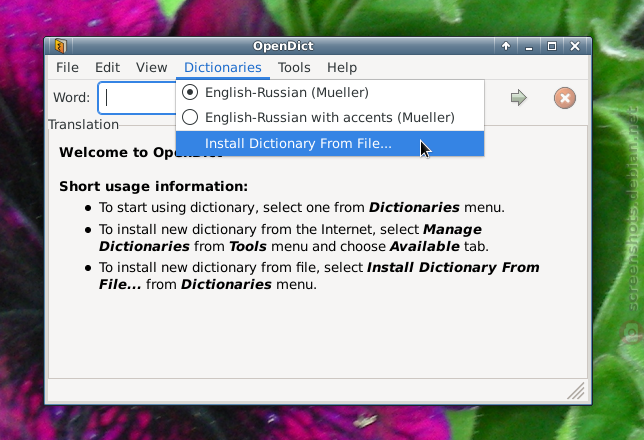
Task: Click the 'Word:' label
Action: pyautogui.click(x=71, y=98)
